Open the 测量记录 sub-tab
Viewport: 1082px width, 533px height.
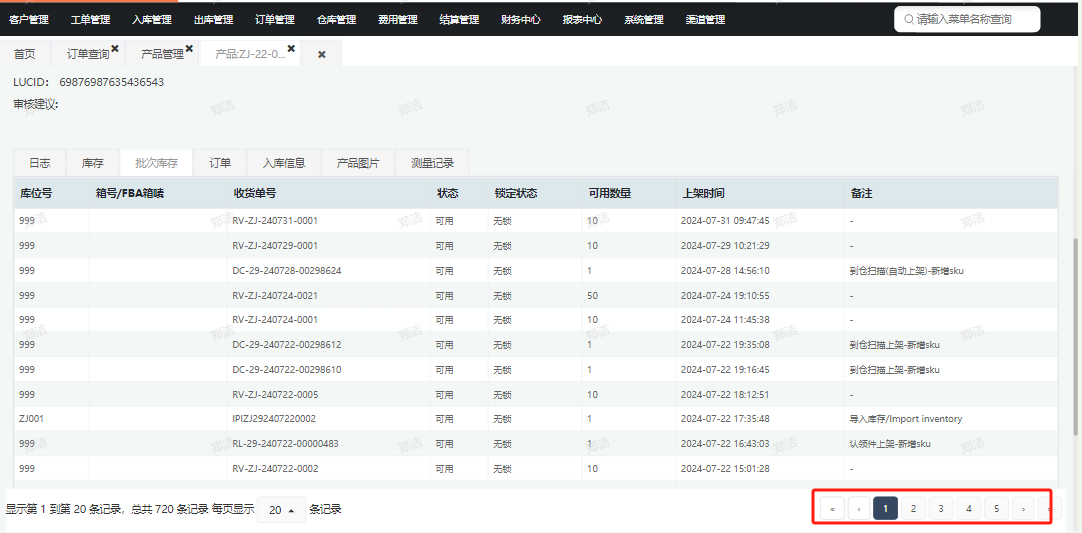432,164
